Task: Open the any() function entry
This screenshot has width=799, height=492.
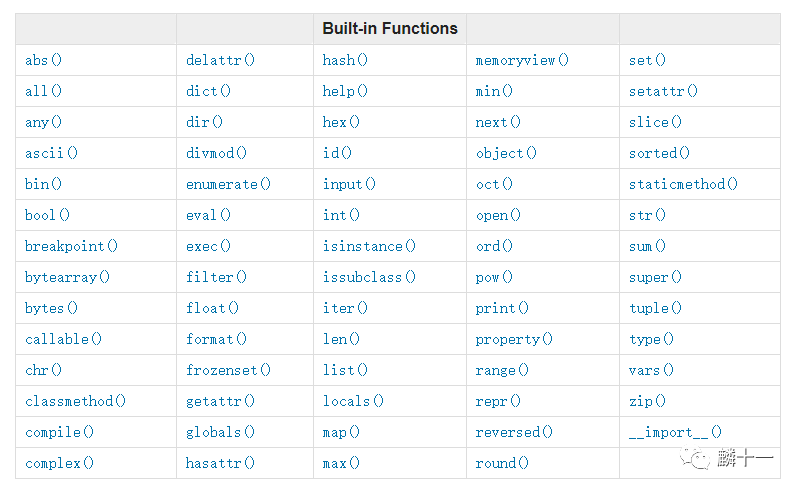Action: click(x=43, y=122)
